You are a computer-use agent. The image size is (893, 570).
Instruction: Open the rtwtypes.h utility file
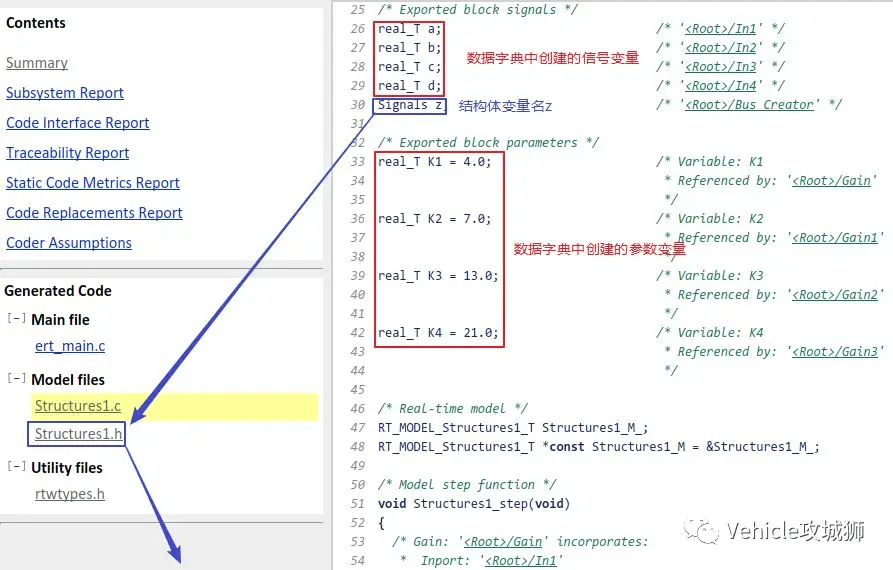point(70,494)
